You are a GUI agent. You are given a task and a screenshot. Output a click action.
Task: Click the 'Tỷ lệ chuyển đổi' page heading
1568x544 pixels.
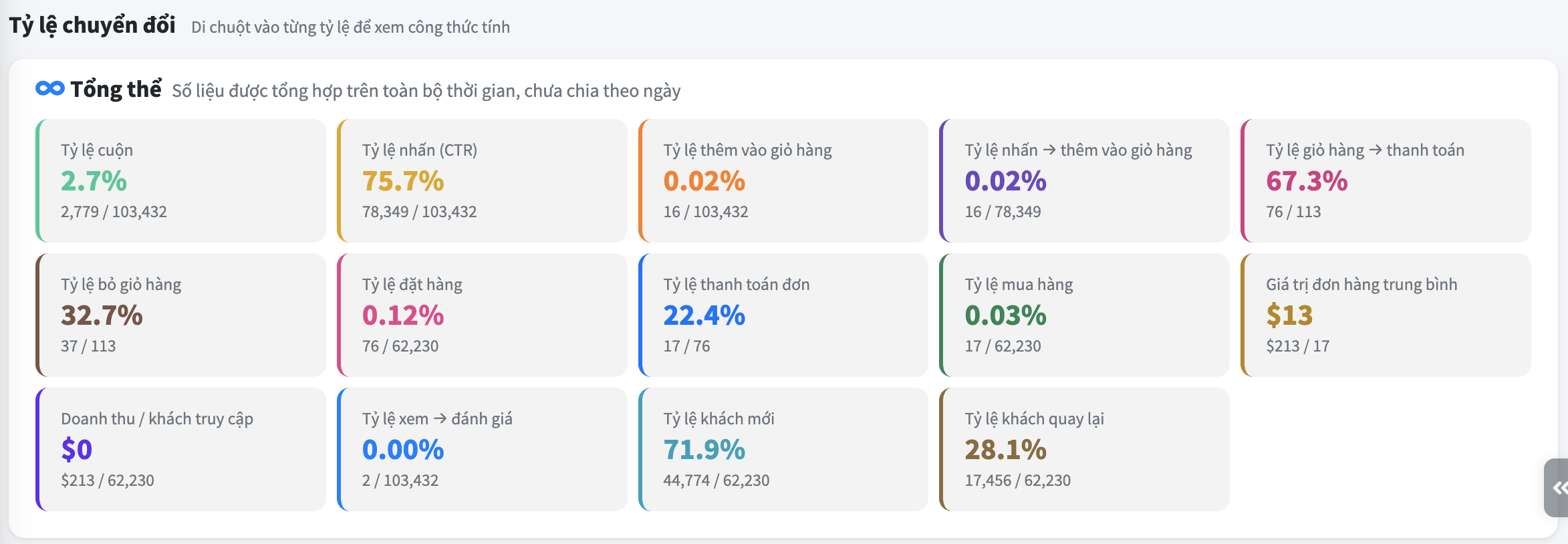click(92, 25)
